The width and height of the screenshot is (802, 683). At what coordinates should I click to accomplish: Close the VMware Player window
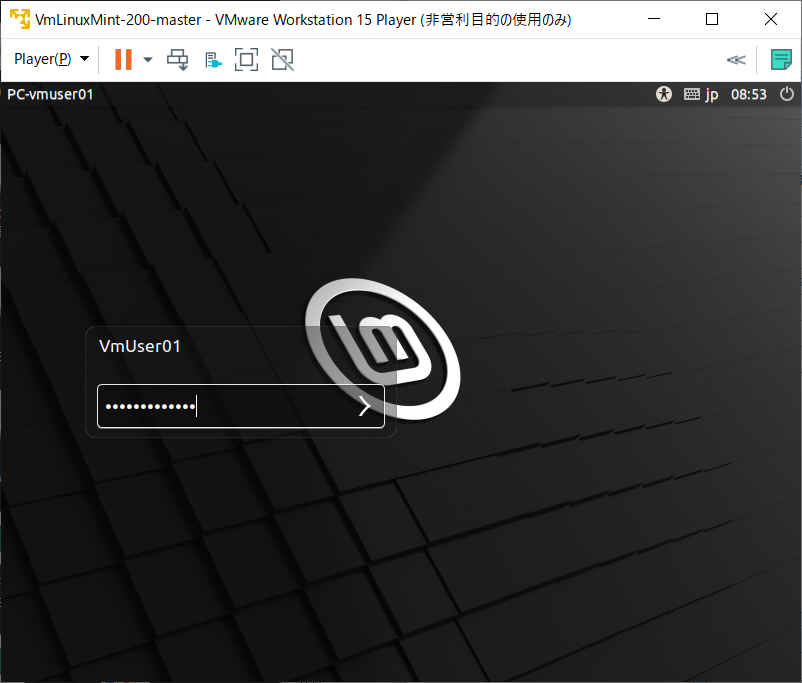(770, 19)
